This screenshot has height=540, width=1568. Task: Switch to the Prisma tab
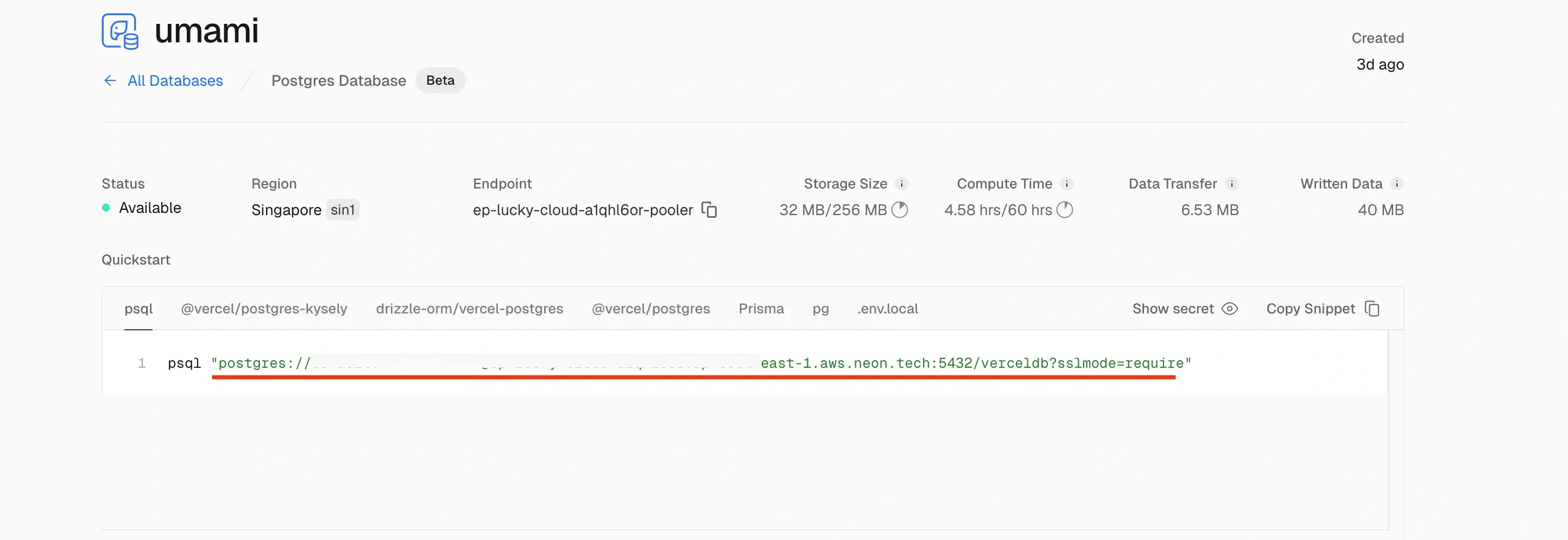761,309
